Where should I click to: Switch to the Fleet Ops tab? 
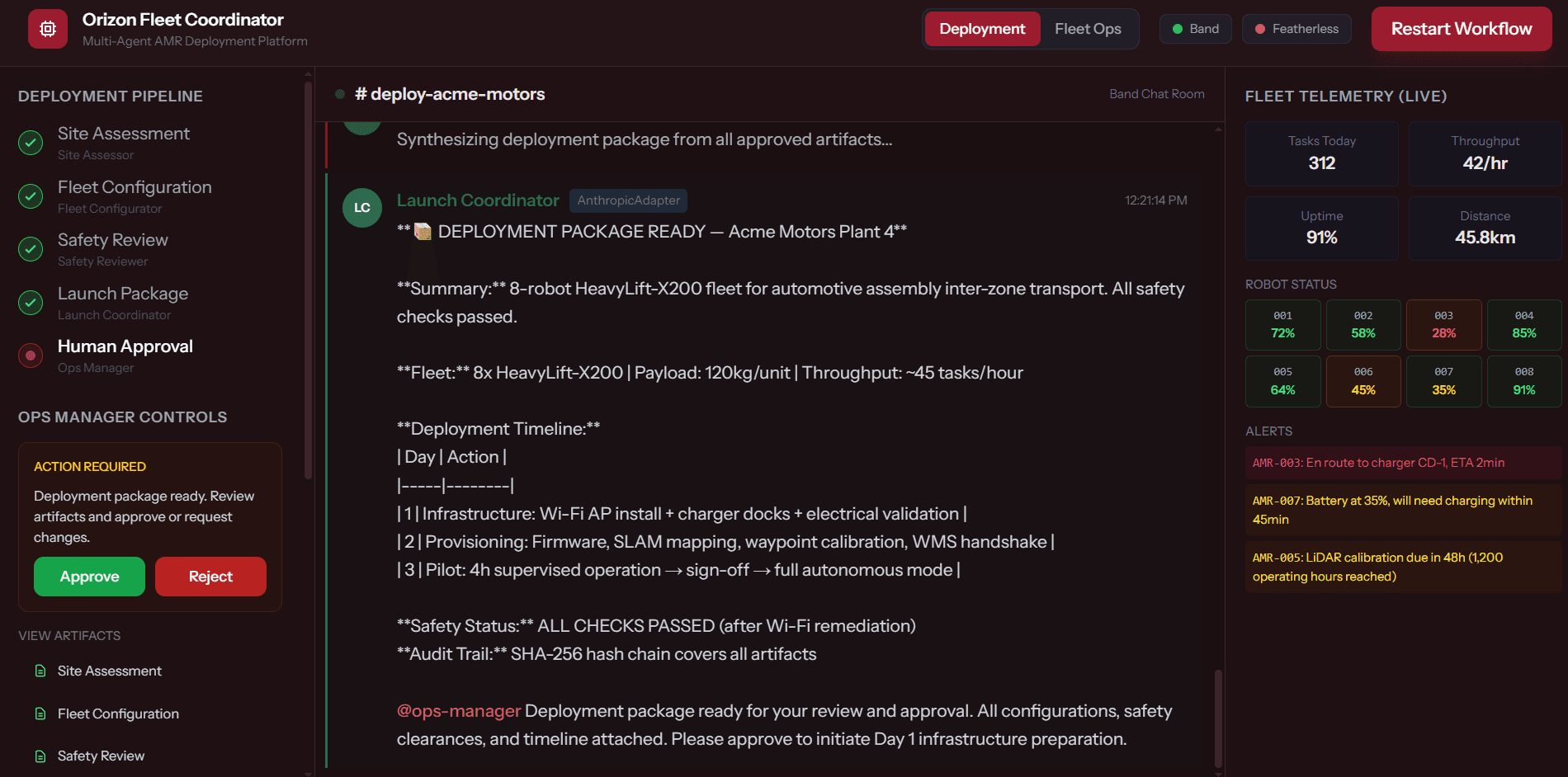click(1088, 29)
